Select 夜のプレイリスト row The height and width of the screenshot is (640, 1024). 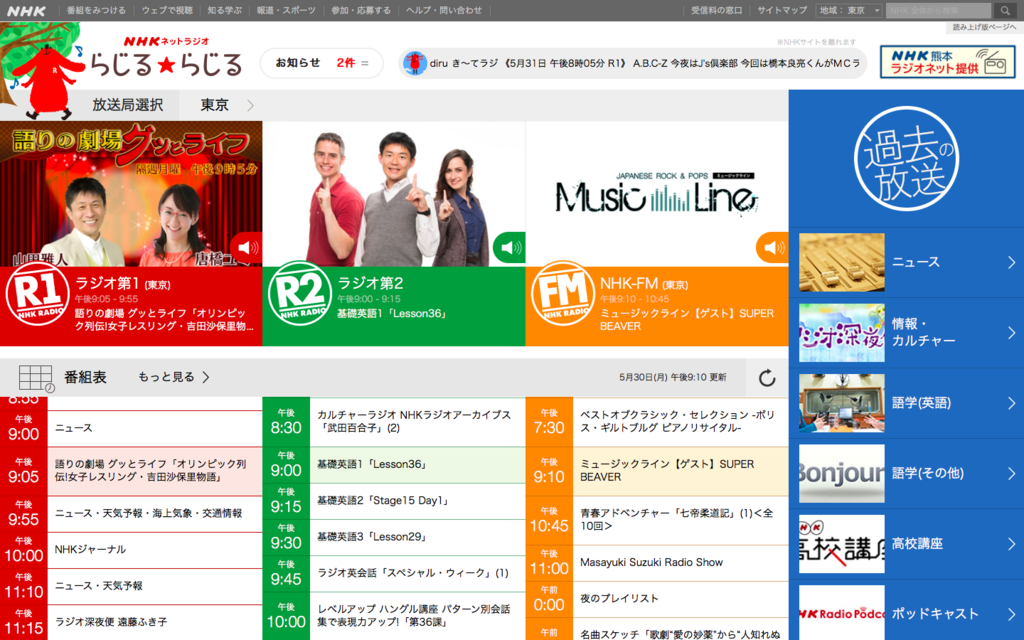click(657, 599)
